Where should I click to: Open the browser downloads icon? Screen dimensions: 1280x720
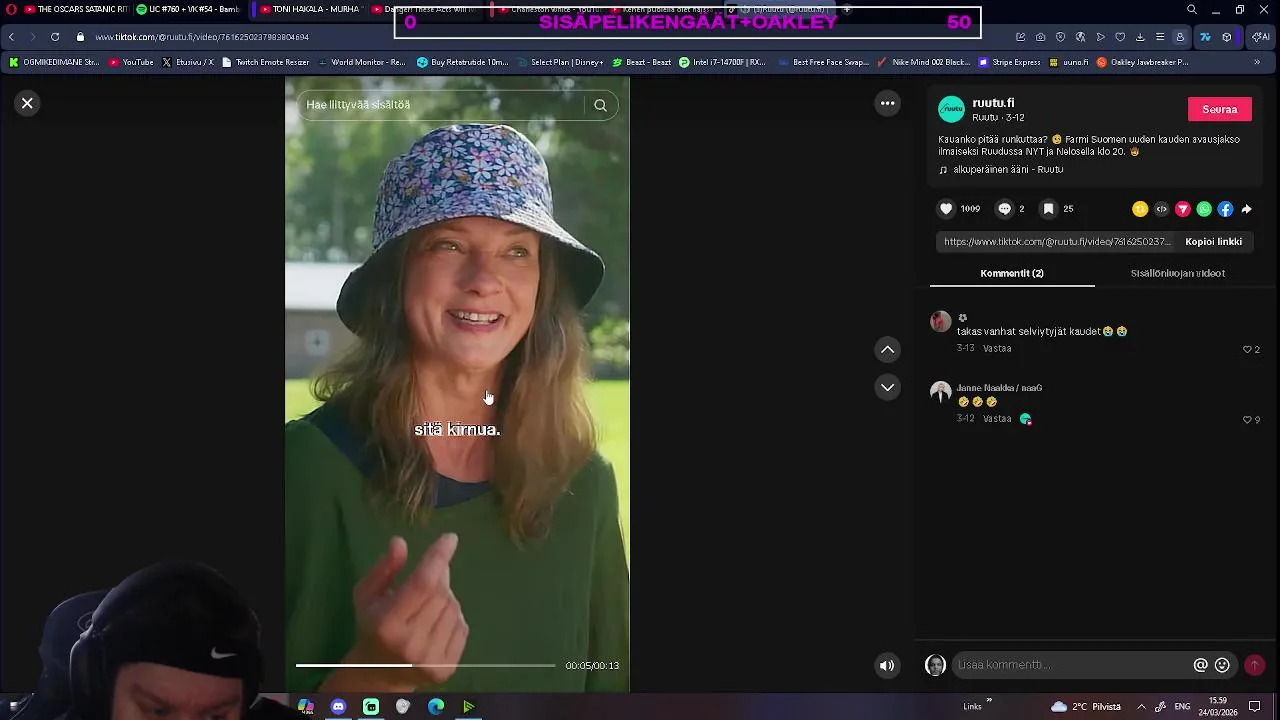point(1140,37)
